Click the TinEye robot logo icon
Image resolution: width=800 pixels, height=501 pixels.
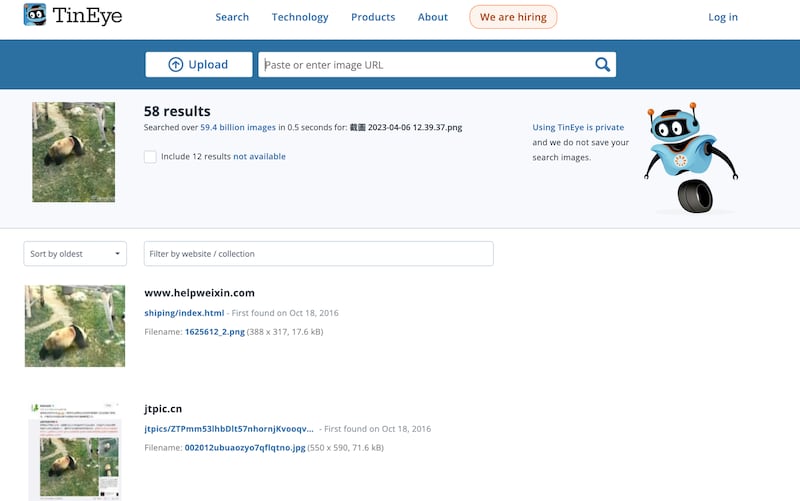click(35, 15)
